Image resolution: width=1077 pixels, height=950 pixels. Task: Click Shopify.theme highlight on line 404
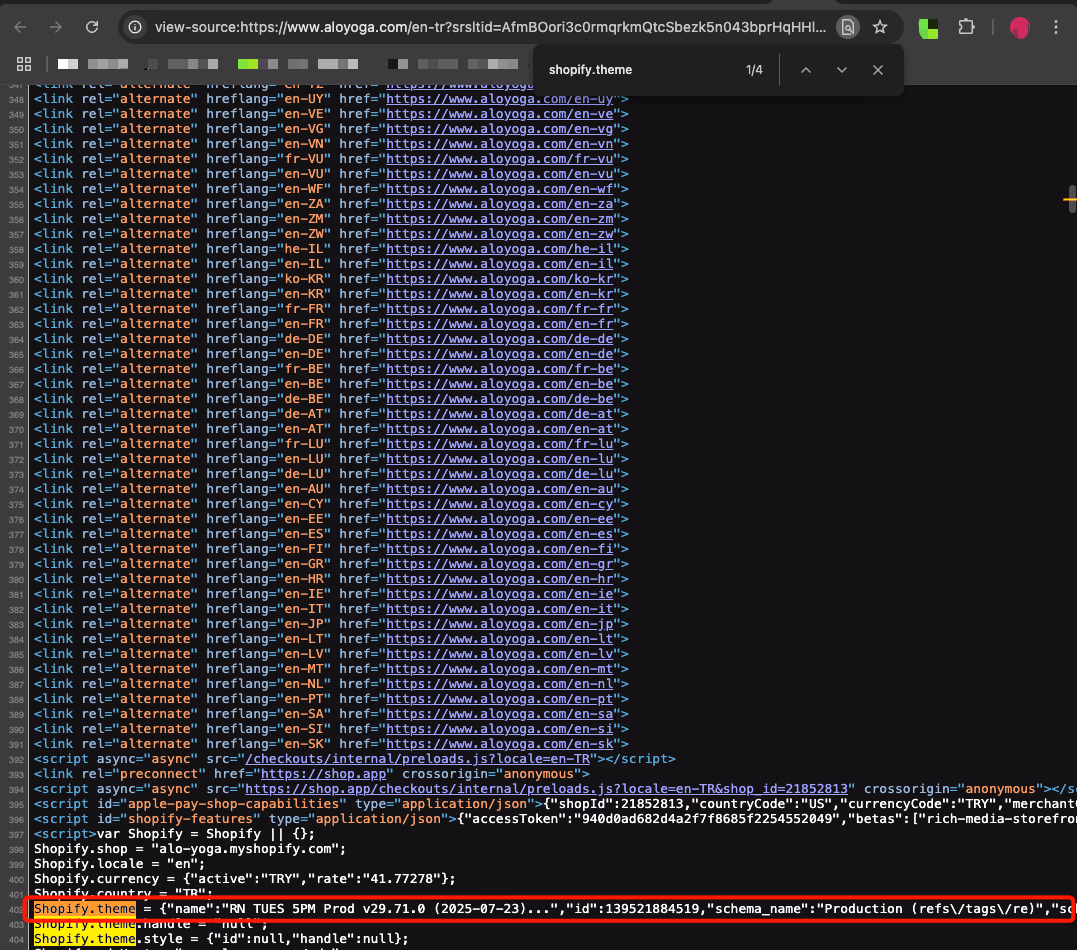(85, 939)
